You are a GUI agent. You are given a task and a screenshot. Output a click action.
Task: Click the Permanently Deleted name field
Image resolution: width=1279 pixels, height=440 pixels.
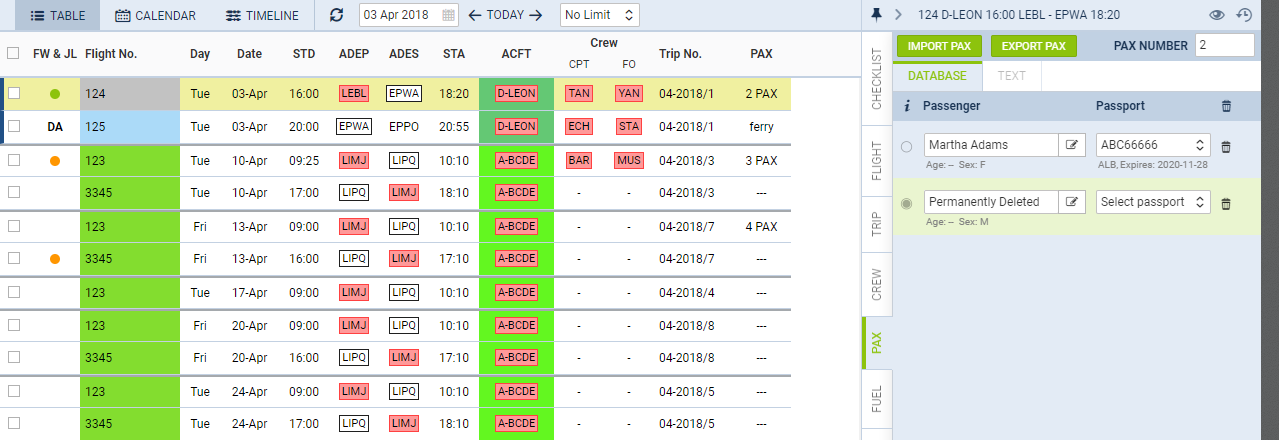[x=991, y=202]
